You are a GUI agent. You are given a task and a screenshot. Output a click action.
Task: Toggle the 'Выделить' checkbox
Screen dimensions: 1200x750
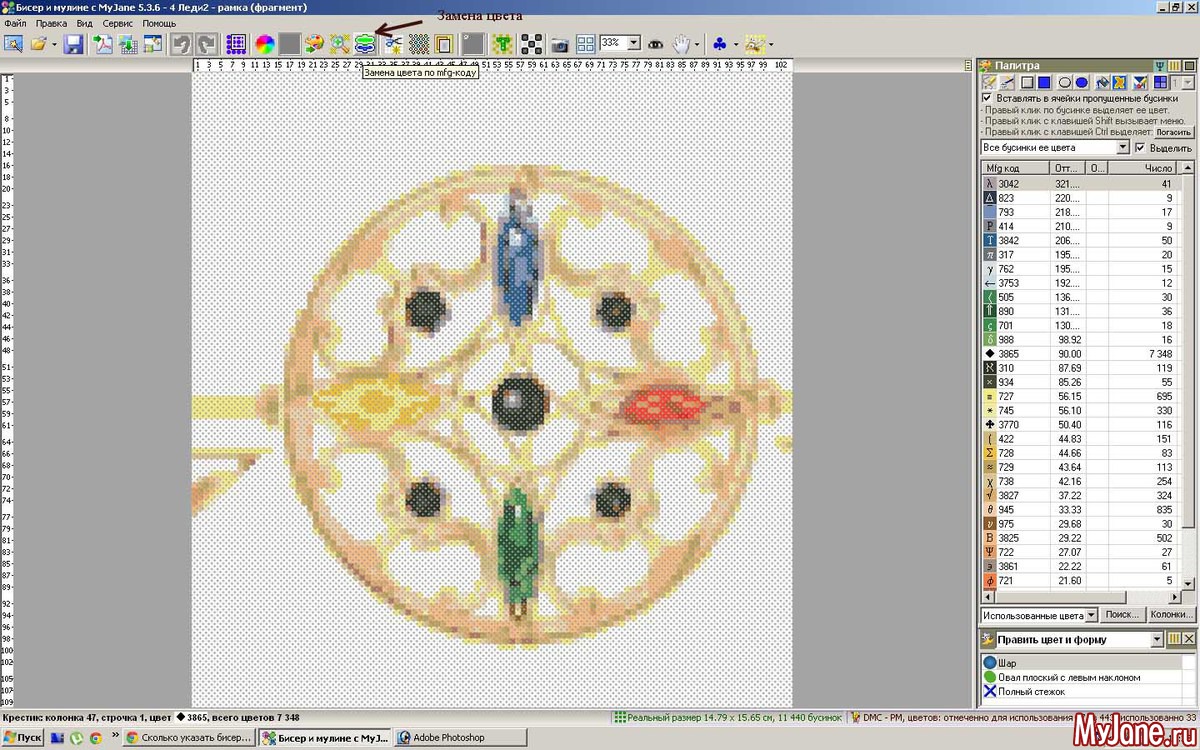pos(1140,148)
